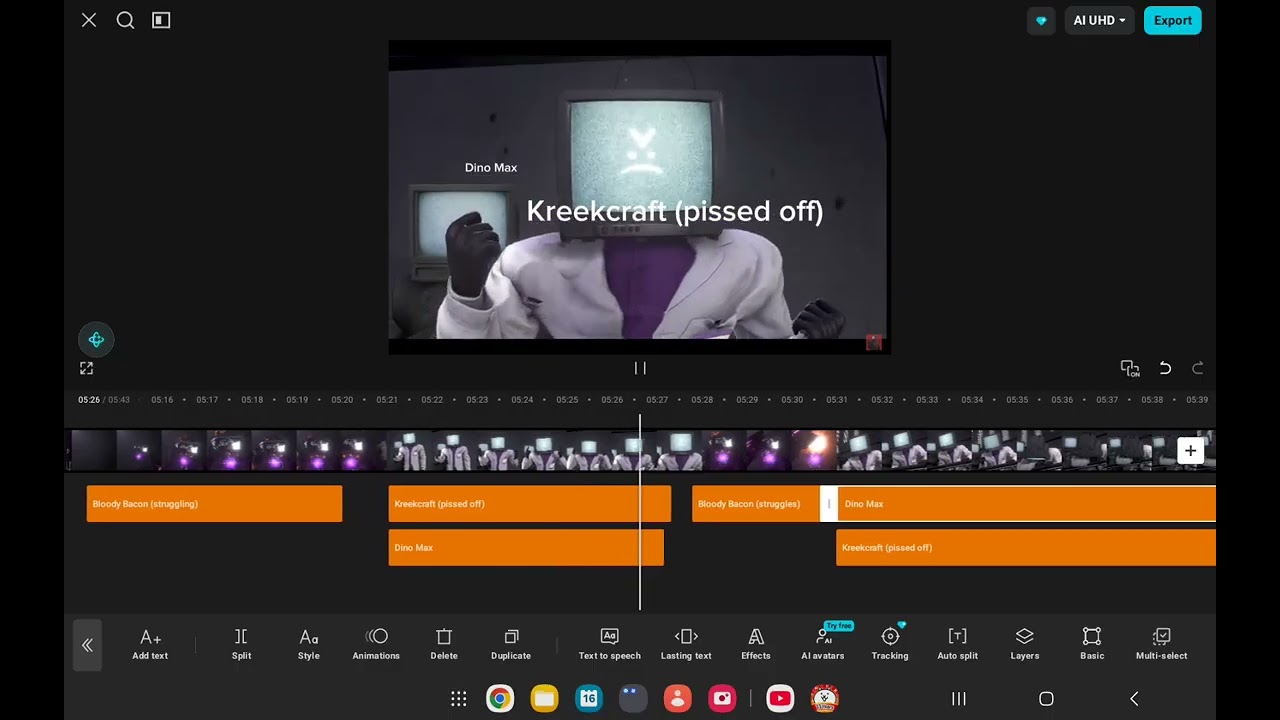Go to the Android home screen
1280x720 pixels.
tap(1046, 699)
